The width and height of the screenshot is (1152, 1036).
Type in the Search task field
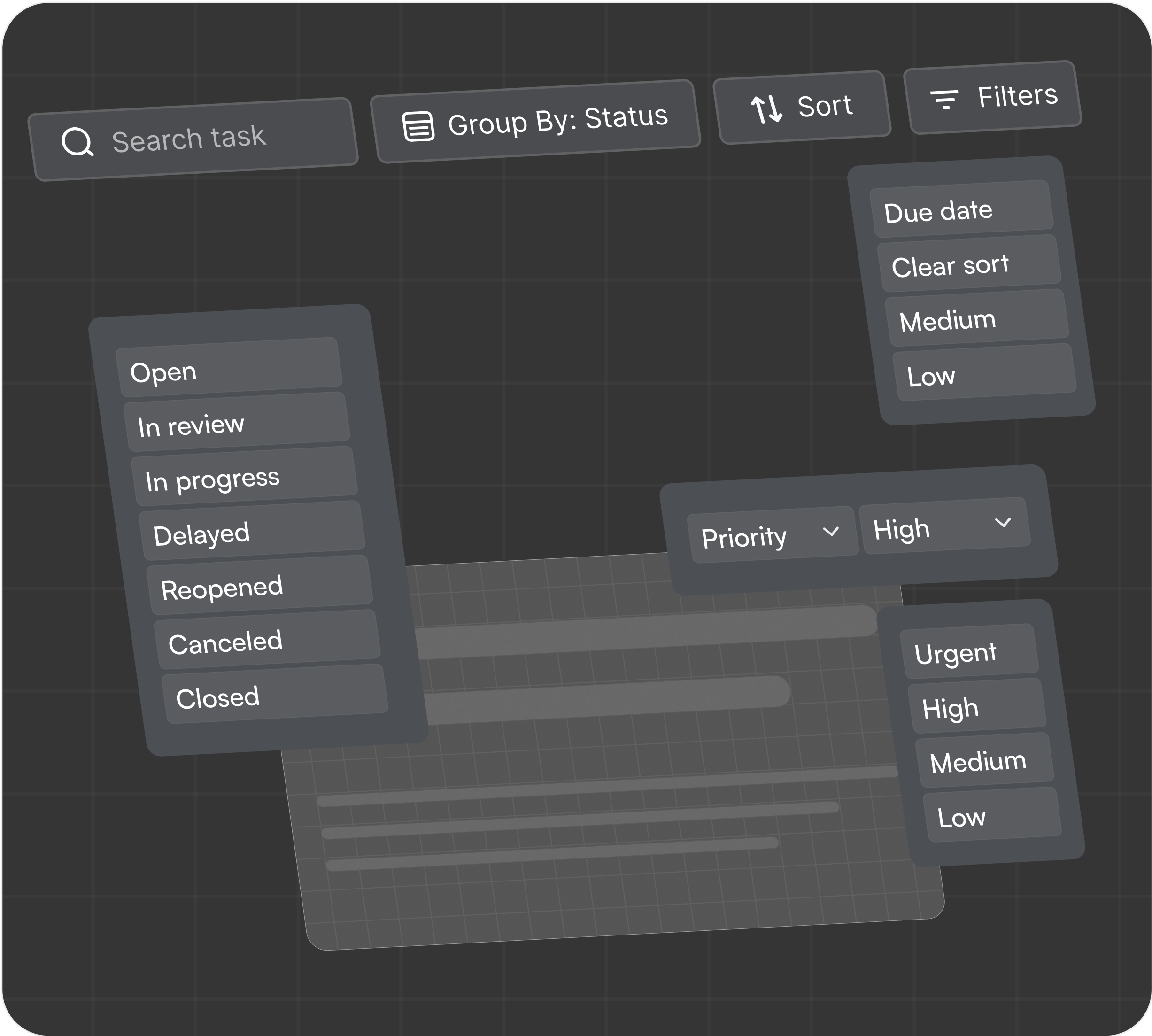pyautogui.click(x=216, y=139)
